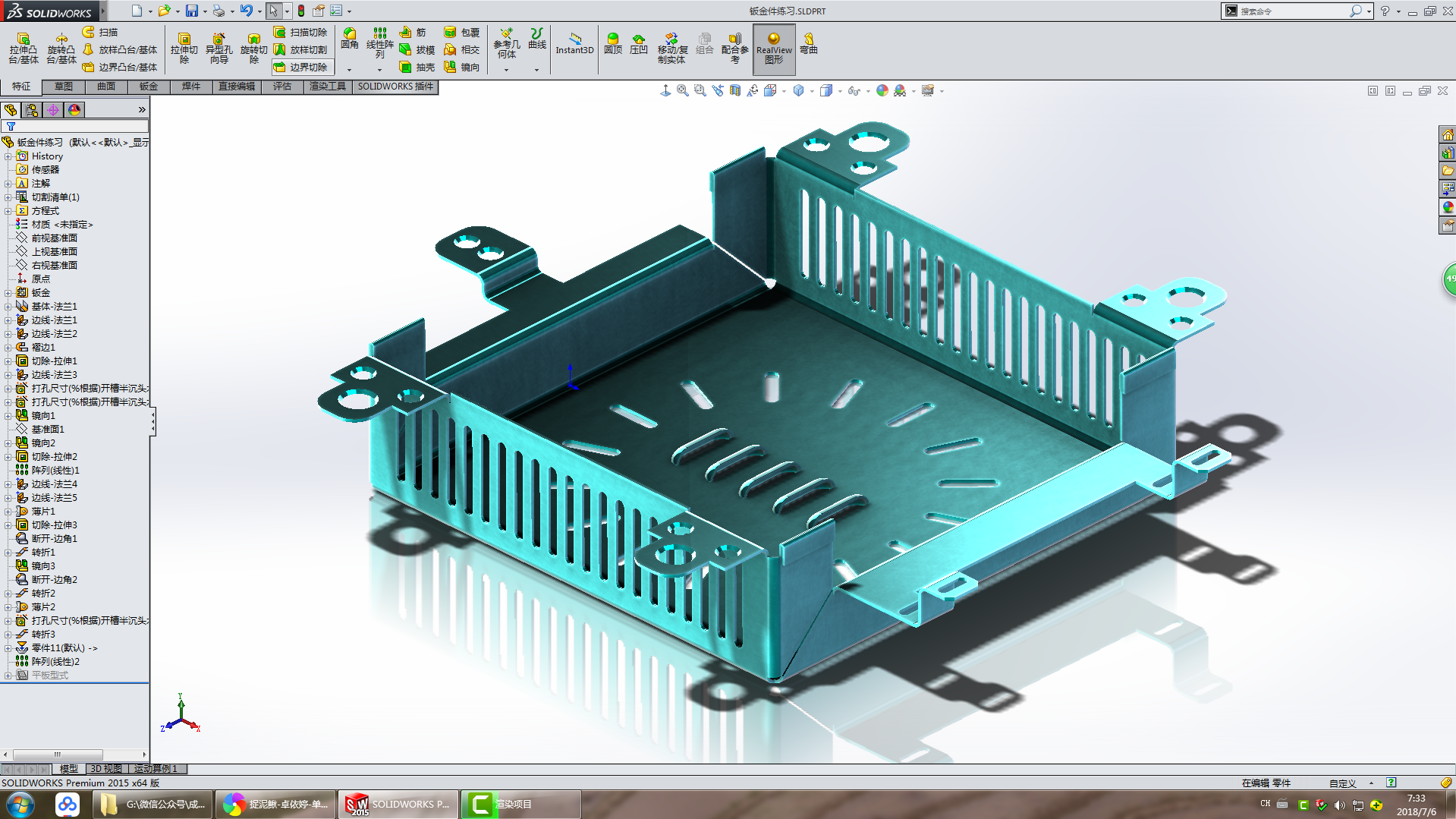Select the Mirror (镜向) feature tool
1456x819 pixels.
[461, 68]
